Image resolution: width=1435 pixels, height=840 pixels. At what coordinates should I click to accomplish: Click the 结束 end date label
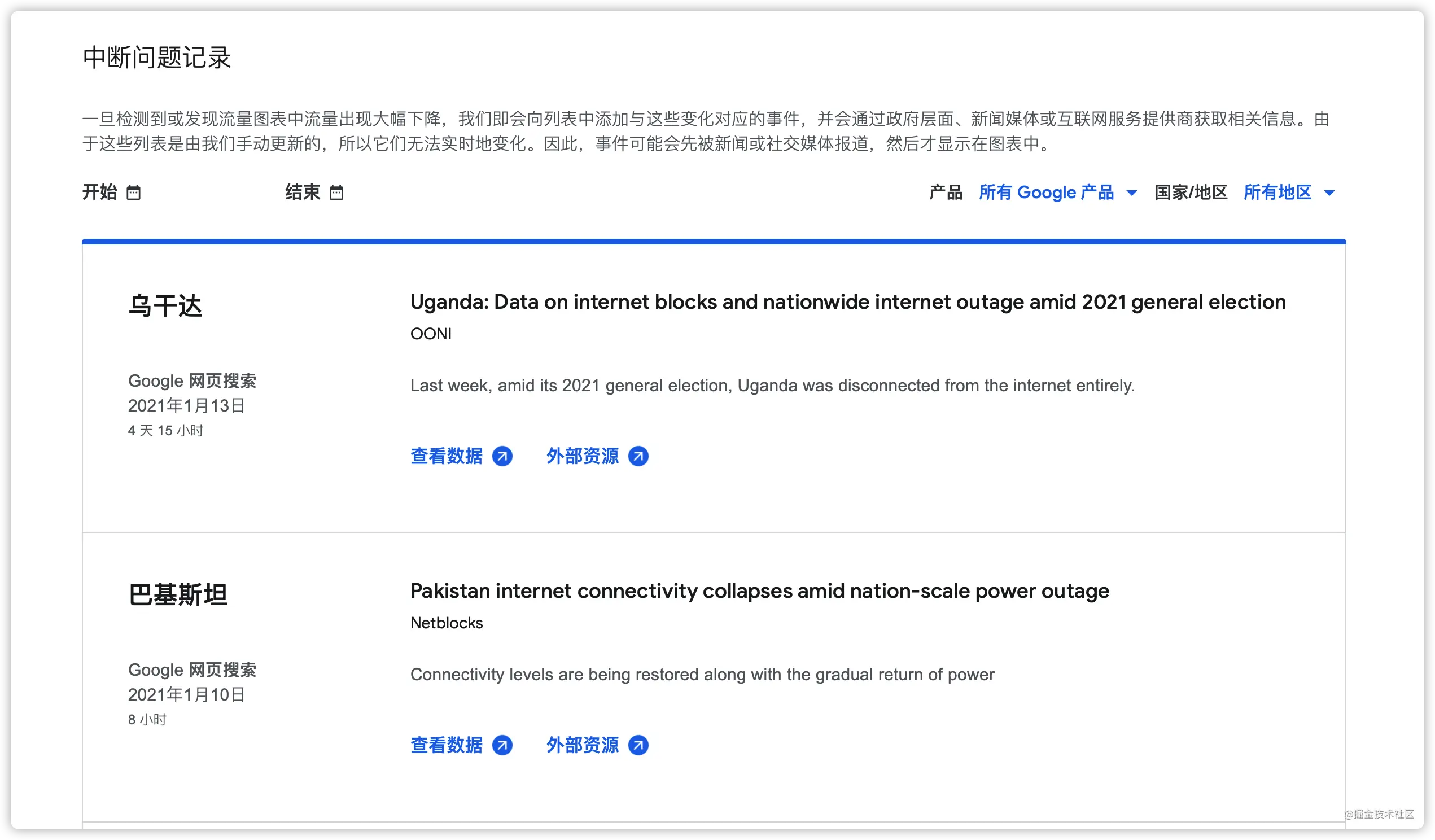point(303,193)
